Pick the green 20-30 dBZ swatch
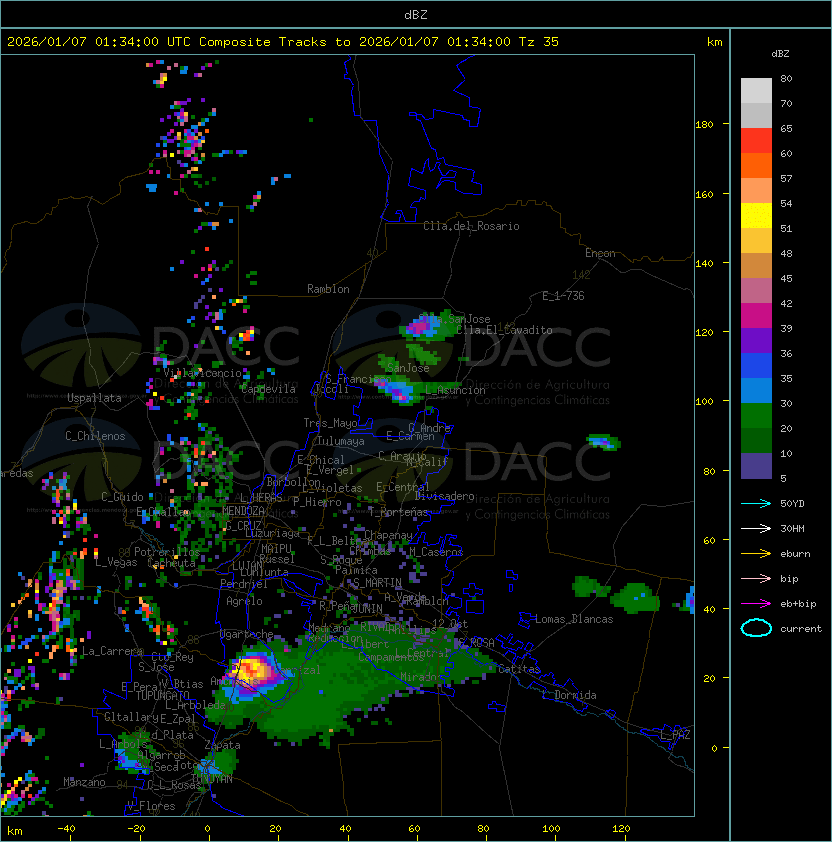Viewport: 832px width, 842px height. pyautogui.click(x=756, y=416)
